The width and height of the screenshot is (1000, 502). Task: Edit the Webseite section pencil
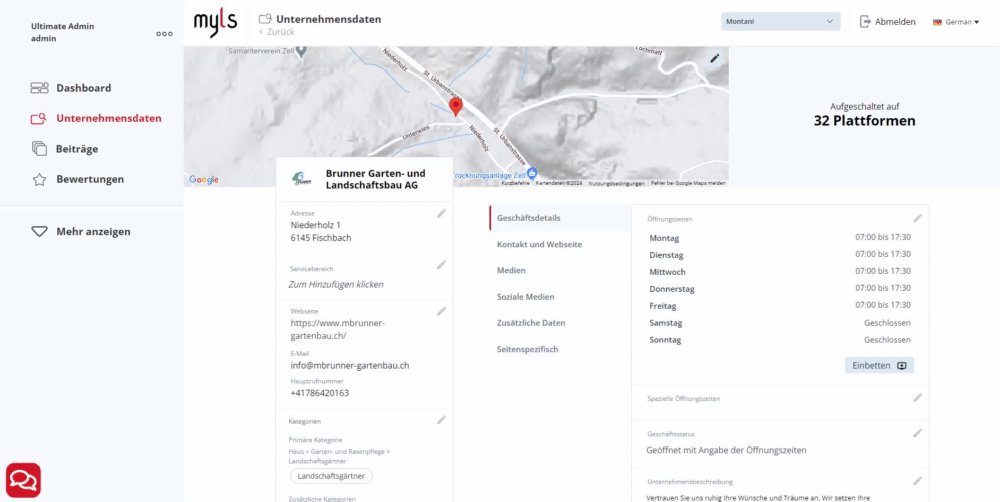441,311
